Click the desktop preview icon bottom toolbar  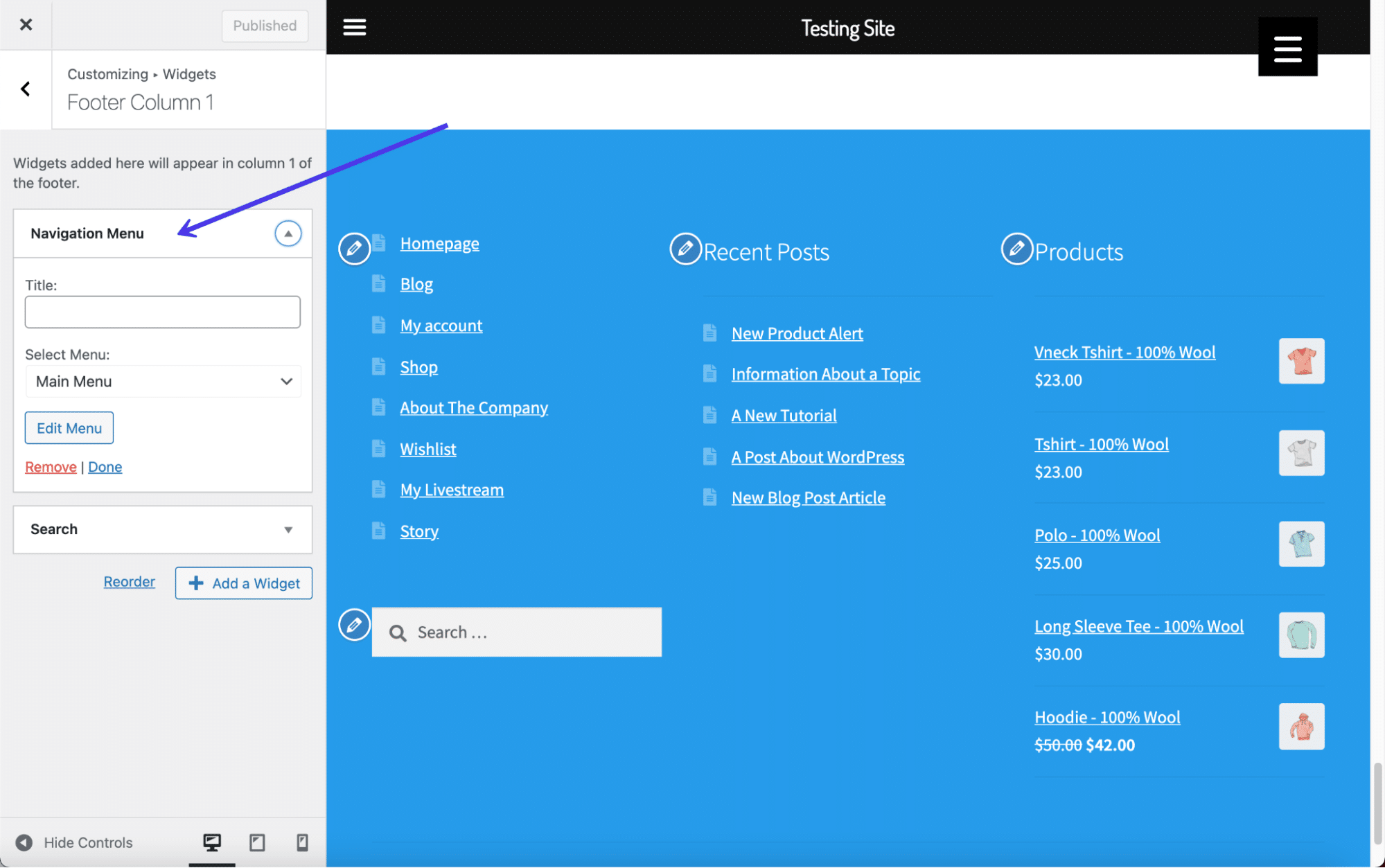click(x=211, y=842)
